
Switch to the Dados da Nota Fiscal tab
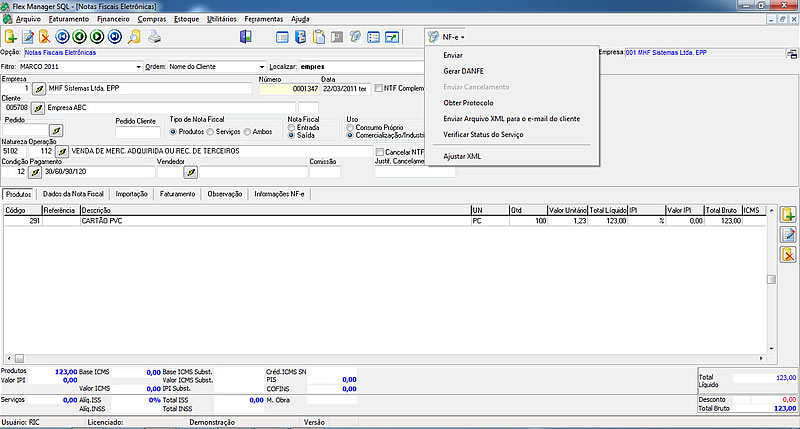73,193
